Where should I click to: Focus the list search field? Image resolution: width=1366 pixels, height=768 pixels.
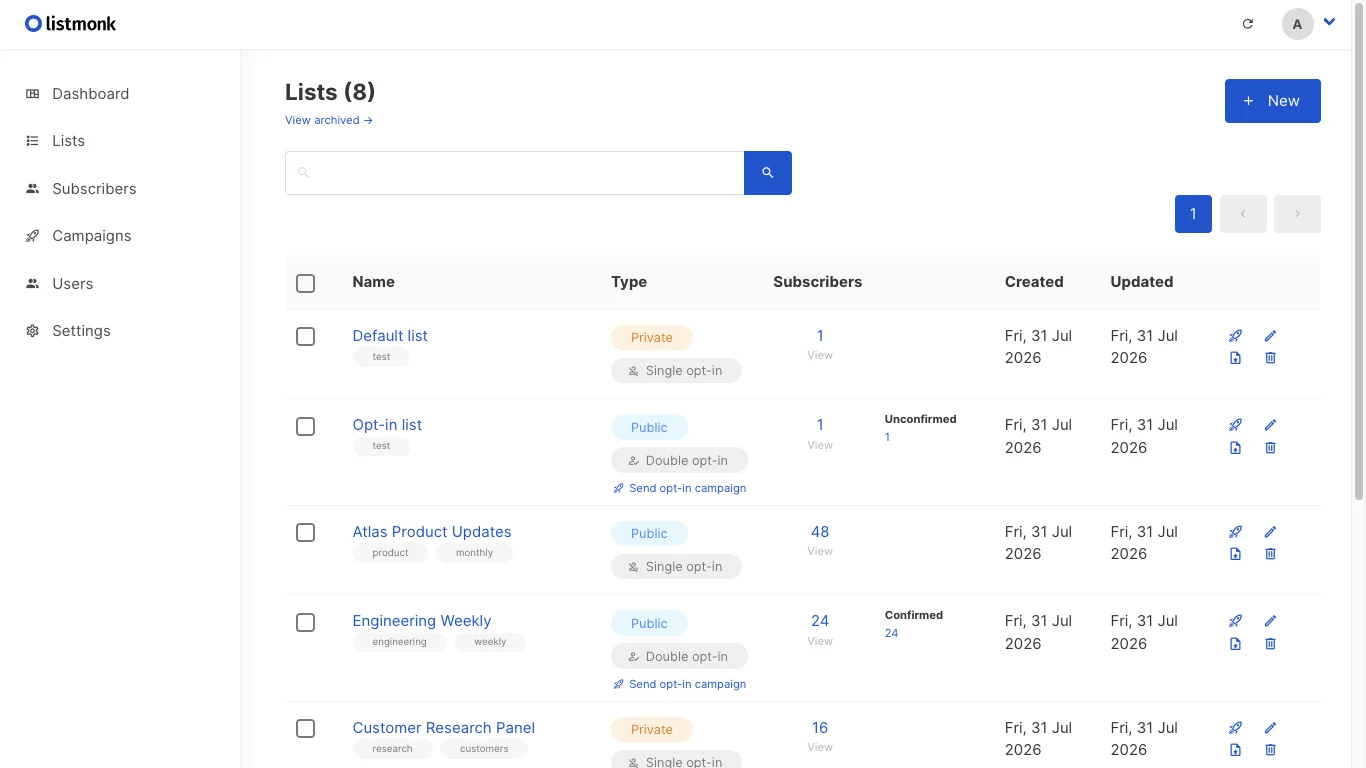[x=514, y=173]
